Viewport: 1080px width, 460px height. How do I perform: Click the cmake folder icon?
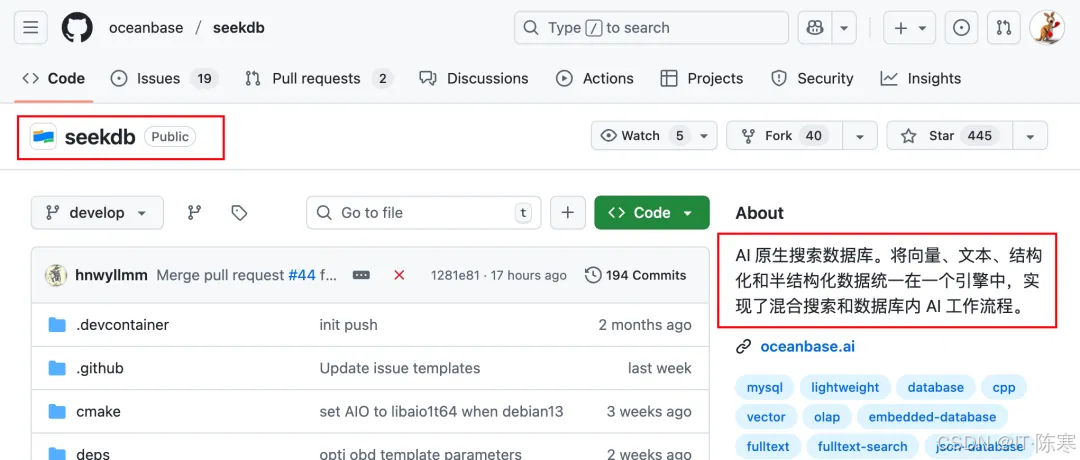(57, 412)
